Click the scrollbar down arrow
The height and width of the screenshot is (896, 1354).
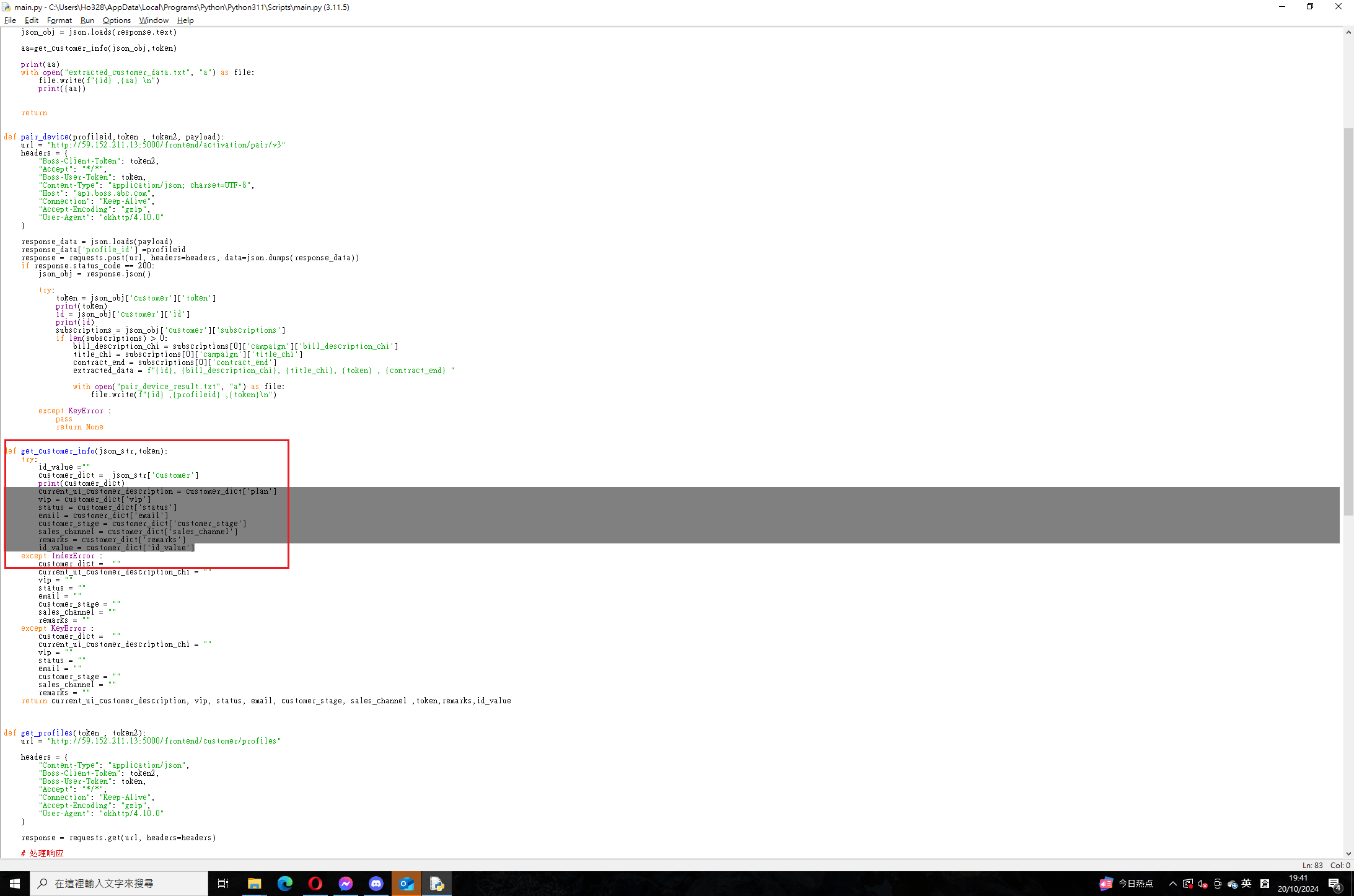point(1348,853)
